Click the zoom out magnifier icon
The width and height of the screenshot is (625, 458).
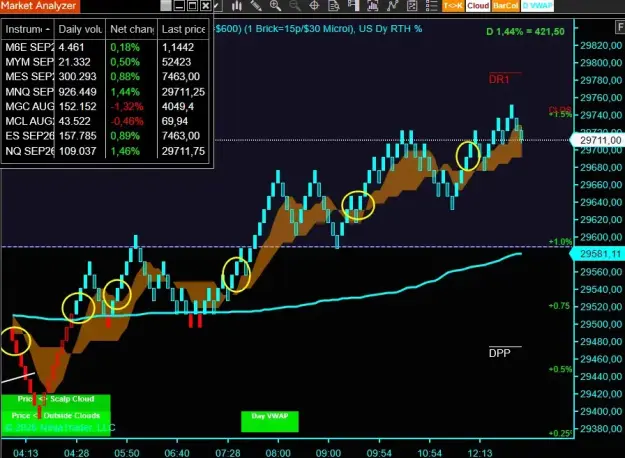(x=295, y=6)
